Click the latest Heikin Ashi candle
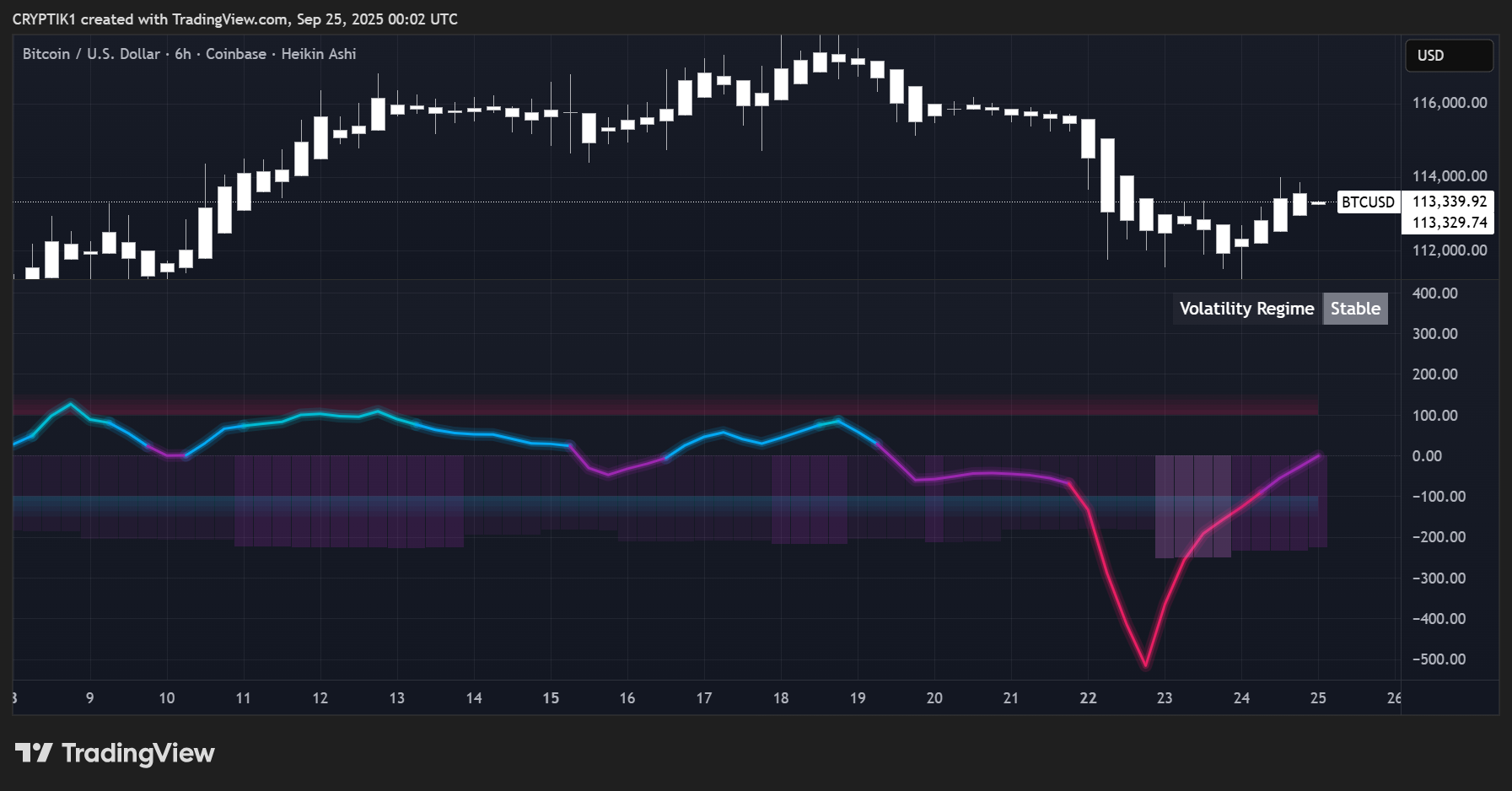Viewport: 1512px width, 791px height. tap(1318, 203)
